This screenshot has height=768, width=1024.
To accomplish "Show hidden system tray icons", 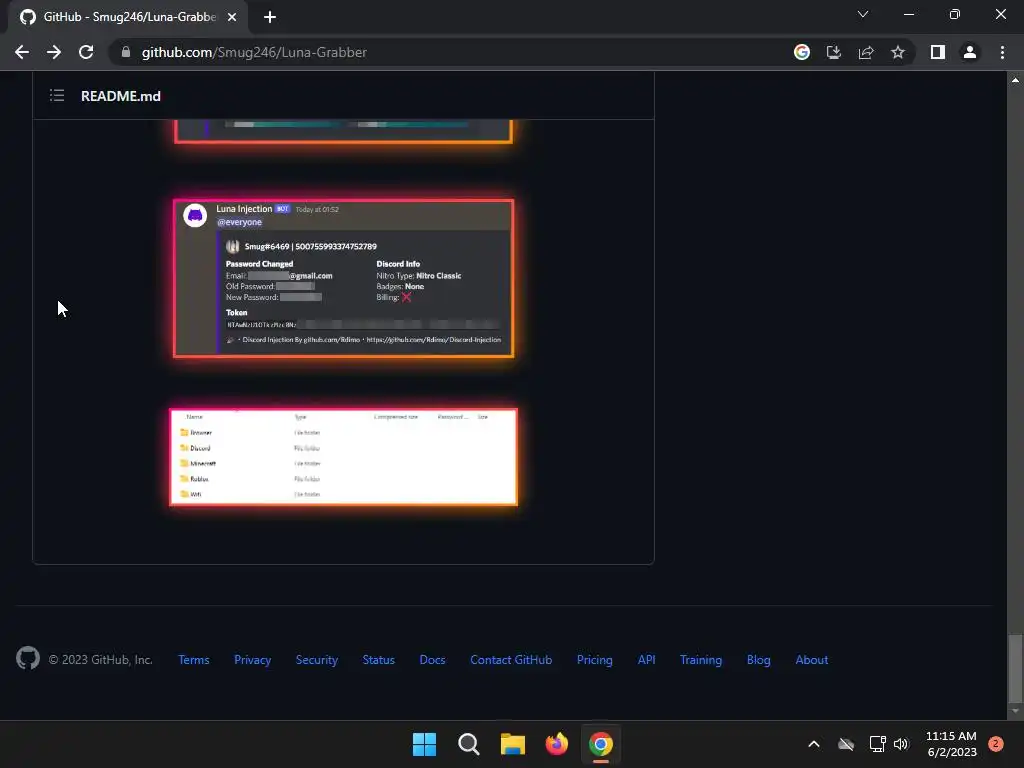I will click(x=814, y=744).
